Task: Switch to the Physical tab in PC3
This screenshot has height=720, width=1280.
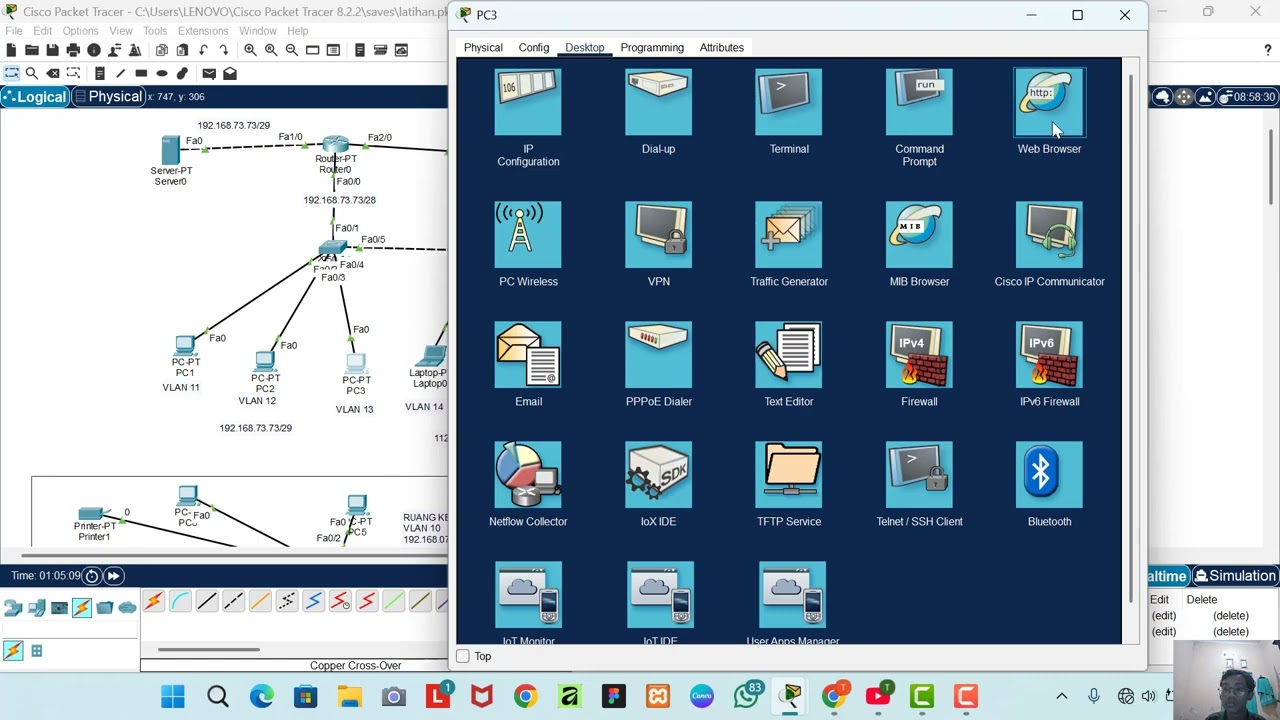Action: [x=483, y=47]
